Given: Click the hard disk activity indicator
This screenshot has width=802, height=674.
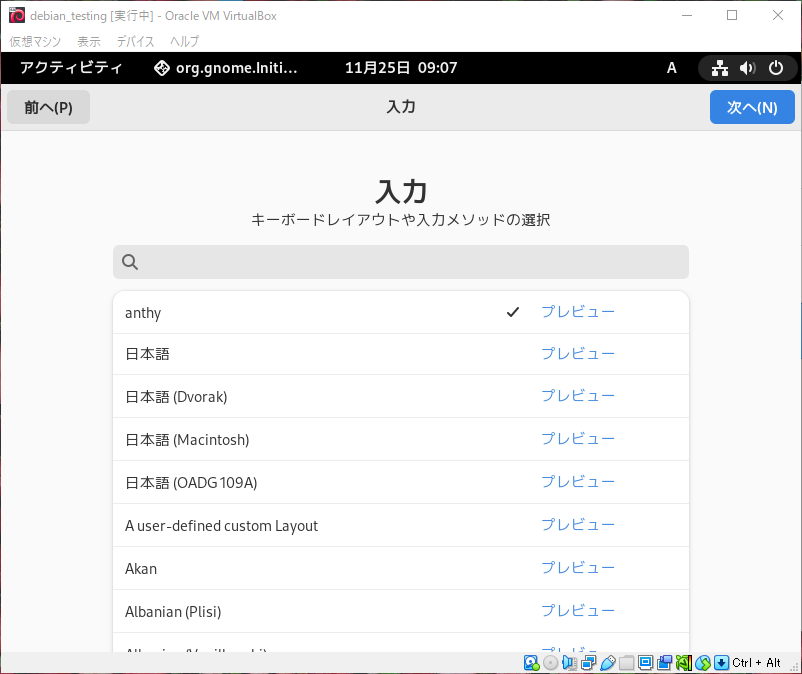Looking at the screenshot, I should pos(531,663).
